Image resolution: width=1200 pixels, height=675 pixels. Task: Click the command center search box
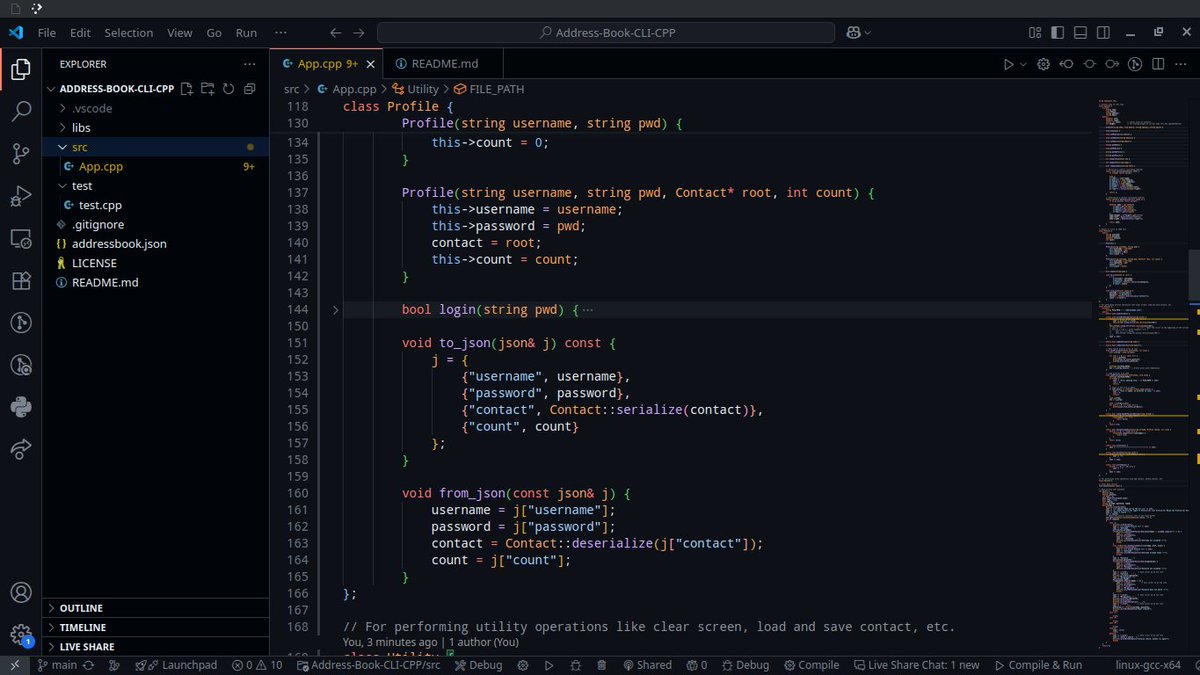click(606, 32)
